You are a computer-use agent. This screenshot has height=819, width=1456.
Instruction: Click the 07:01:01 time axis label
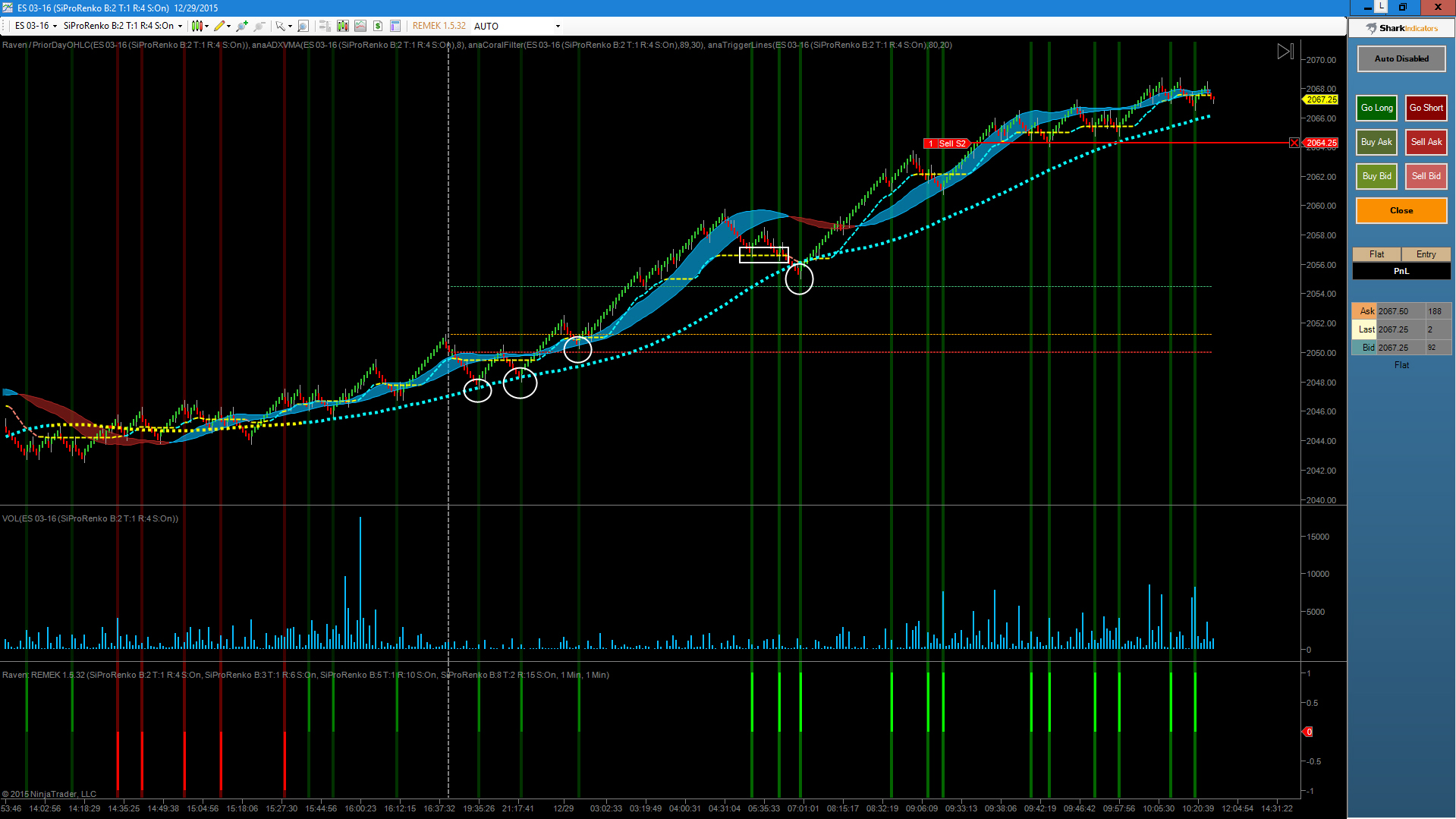click(x=803, y=808)
